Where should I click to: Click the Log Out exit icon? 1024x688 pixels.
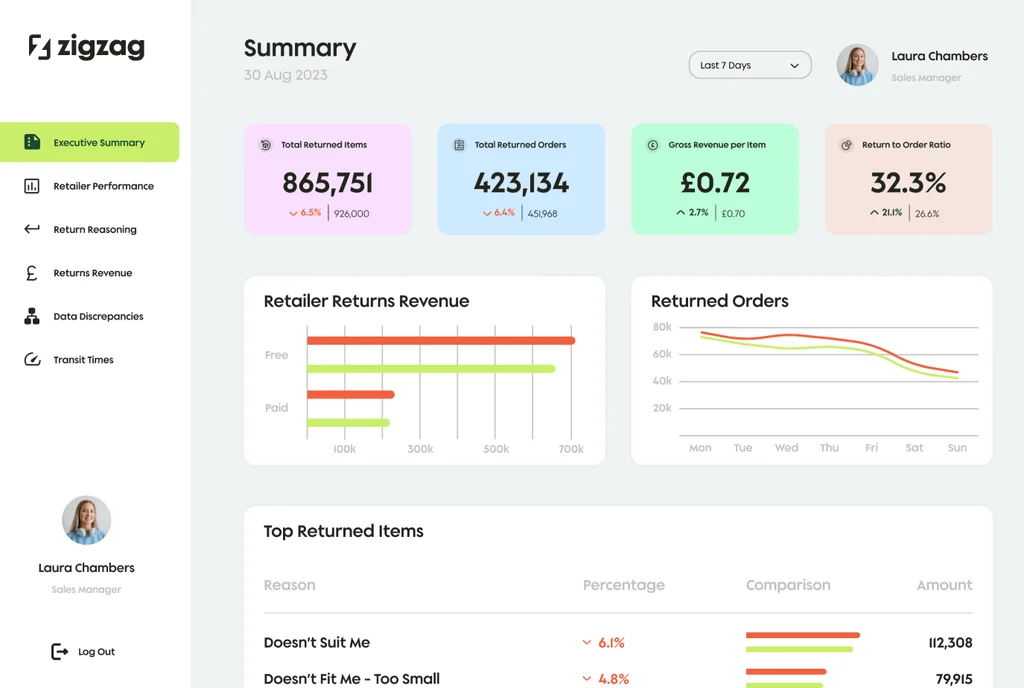59,651
